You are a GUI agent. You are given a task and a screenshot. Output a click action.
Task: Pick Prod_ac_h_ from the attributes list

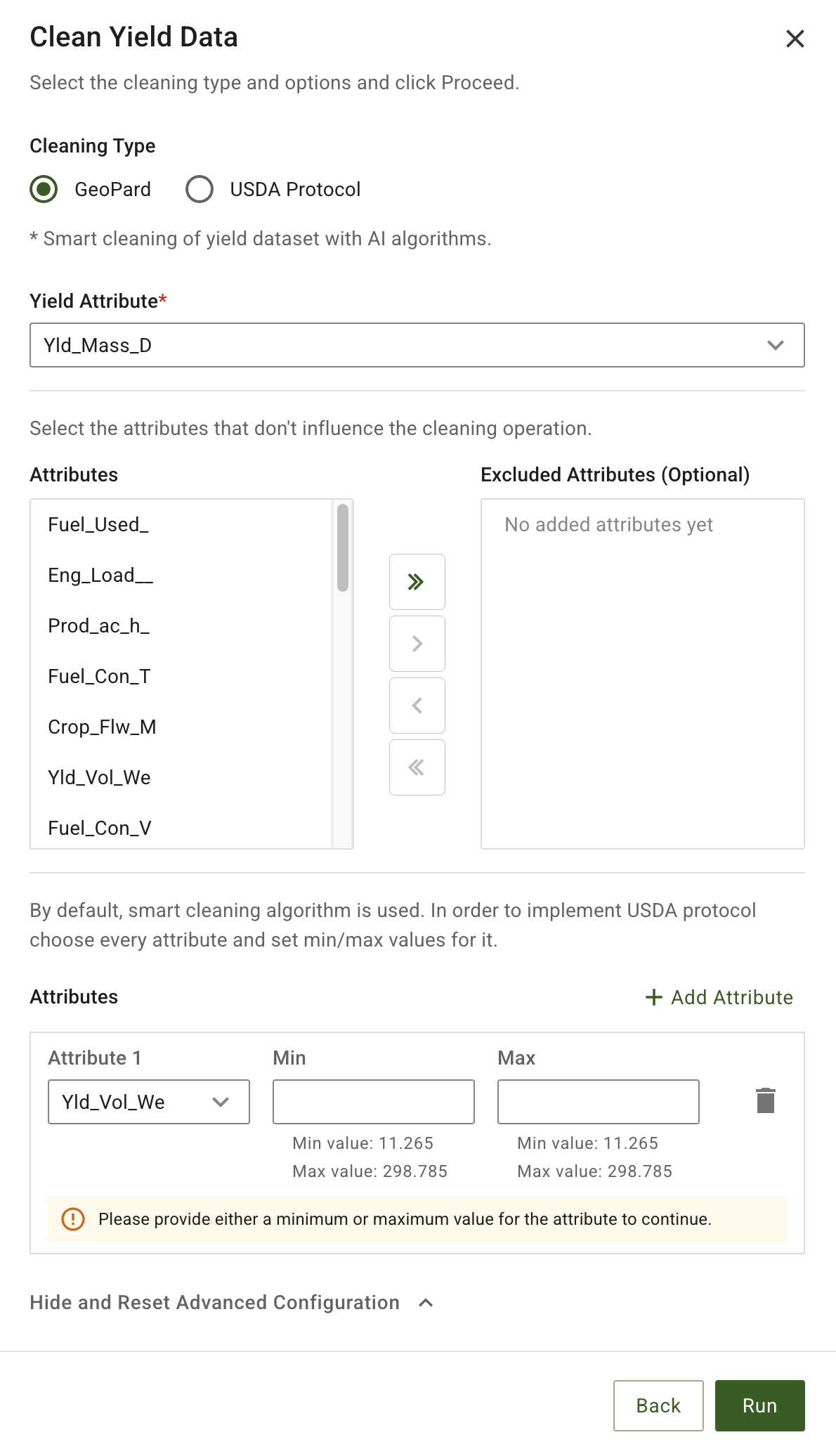coord(98,625)
